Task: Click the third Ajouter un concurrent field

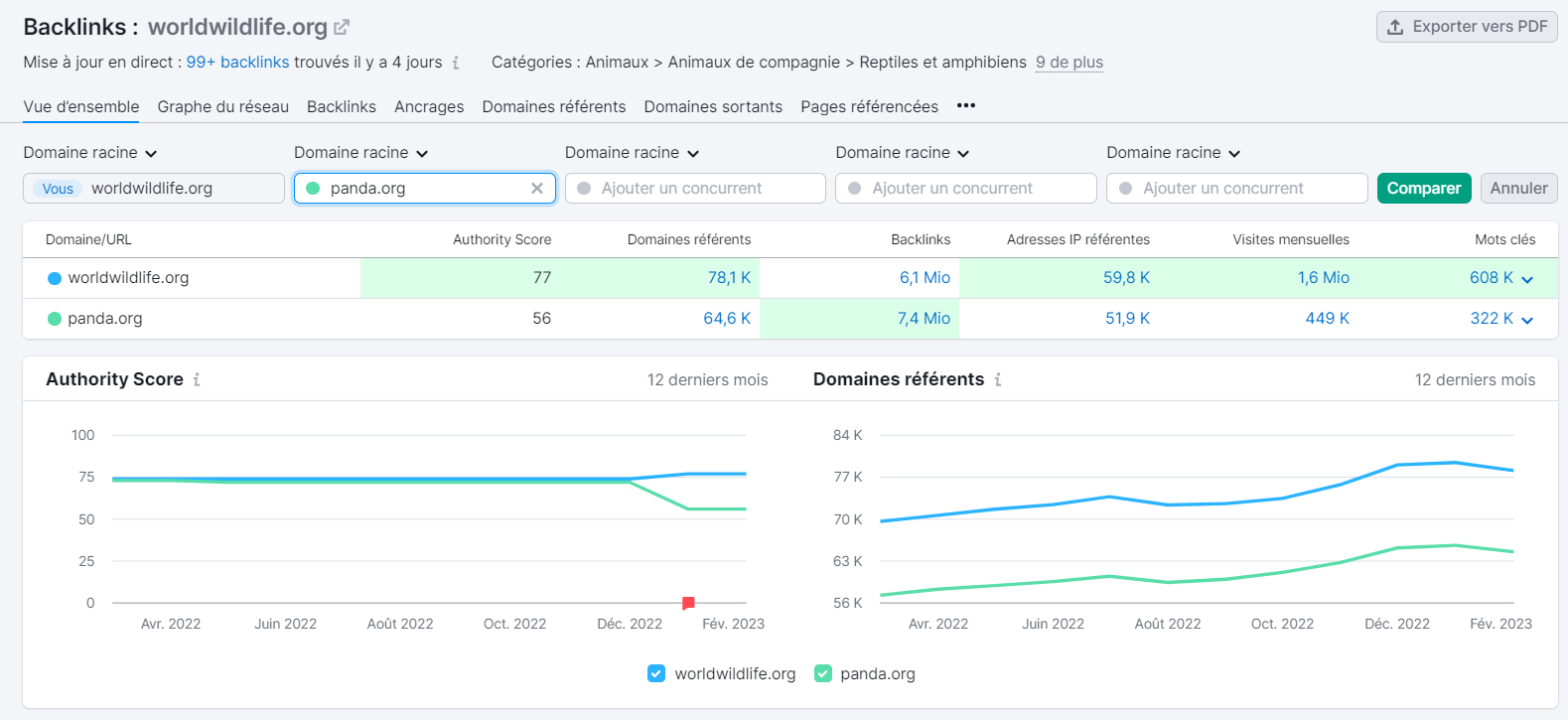Action: coord(695,188)
